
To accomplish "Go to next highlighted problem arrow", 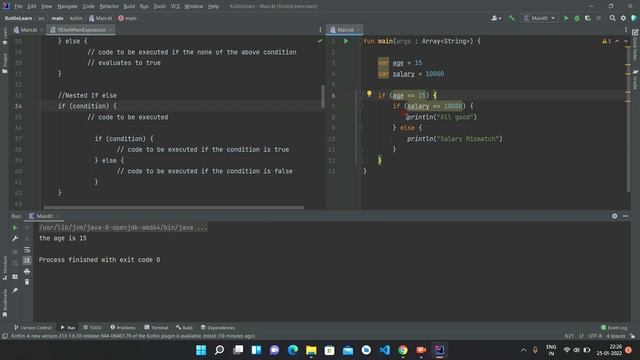I will coord(626,41).
